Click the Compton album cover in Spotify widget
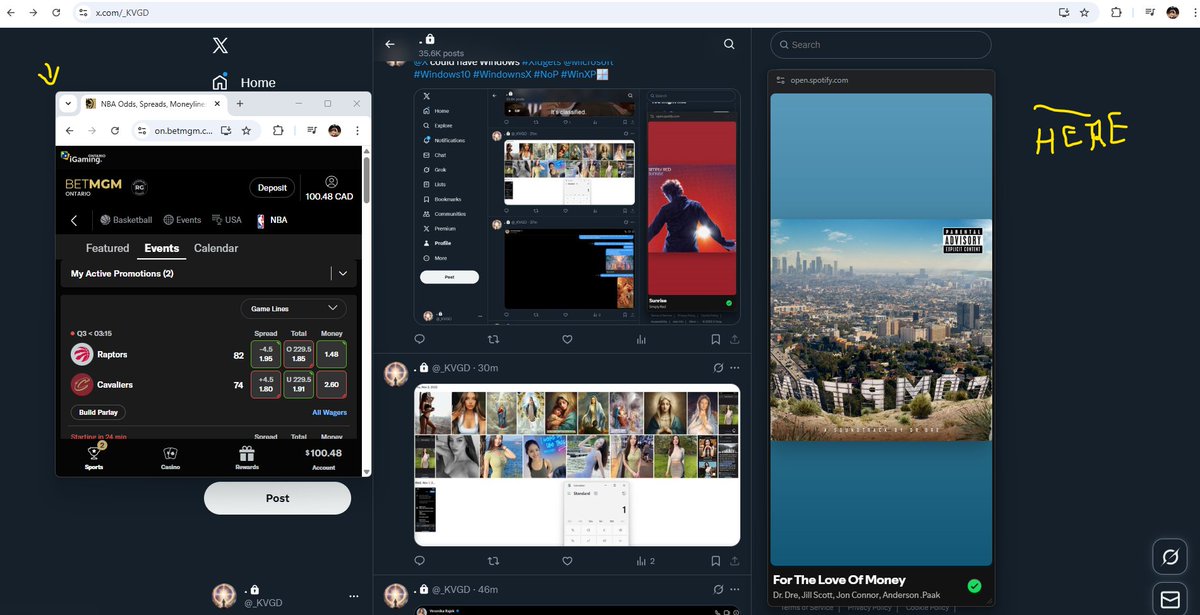Image resolution: width=1200 pixels, height=615 pixels. tap(881, 330)
